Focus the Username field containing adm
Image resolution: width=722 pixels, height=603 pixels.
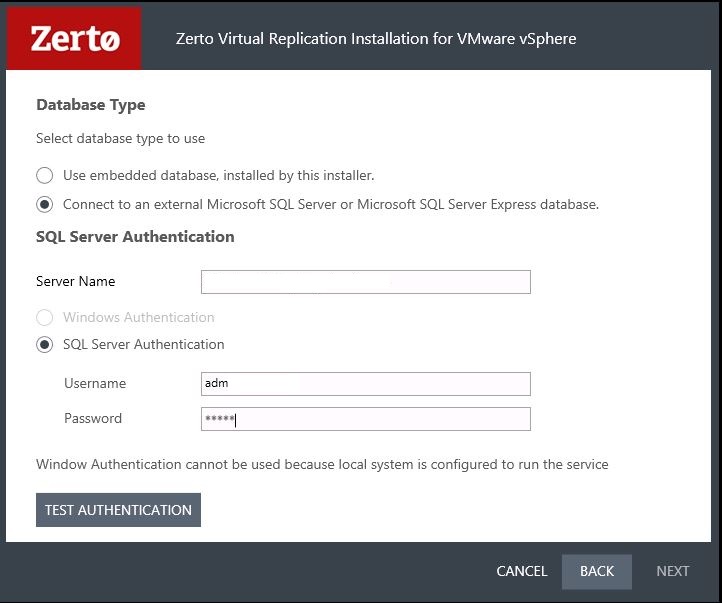[366, 384]
